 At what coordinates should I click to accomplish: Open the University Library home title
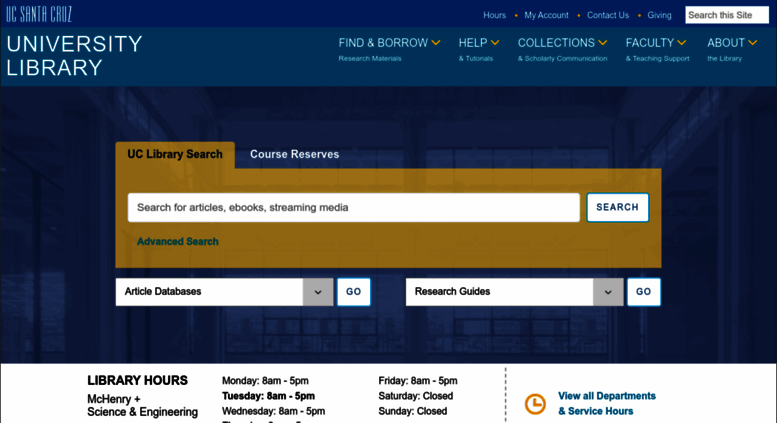[74, 55]
